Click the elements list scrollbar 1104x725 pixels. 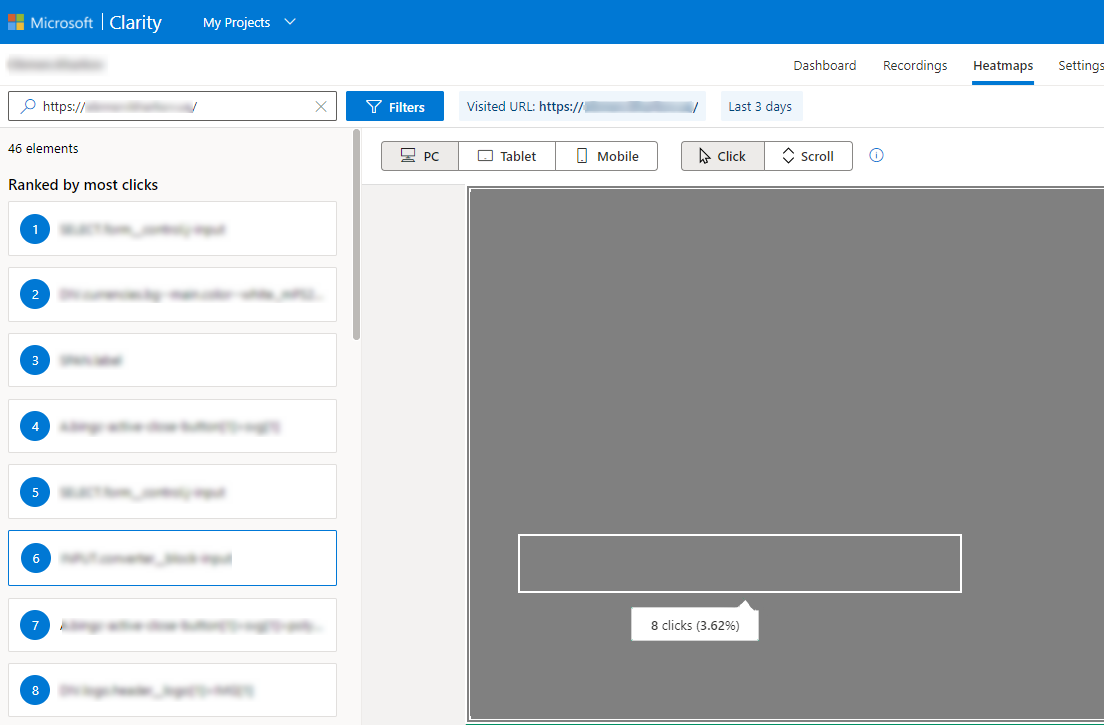[356, 234]
